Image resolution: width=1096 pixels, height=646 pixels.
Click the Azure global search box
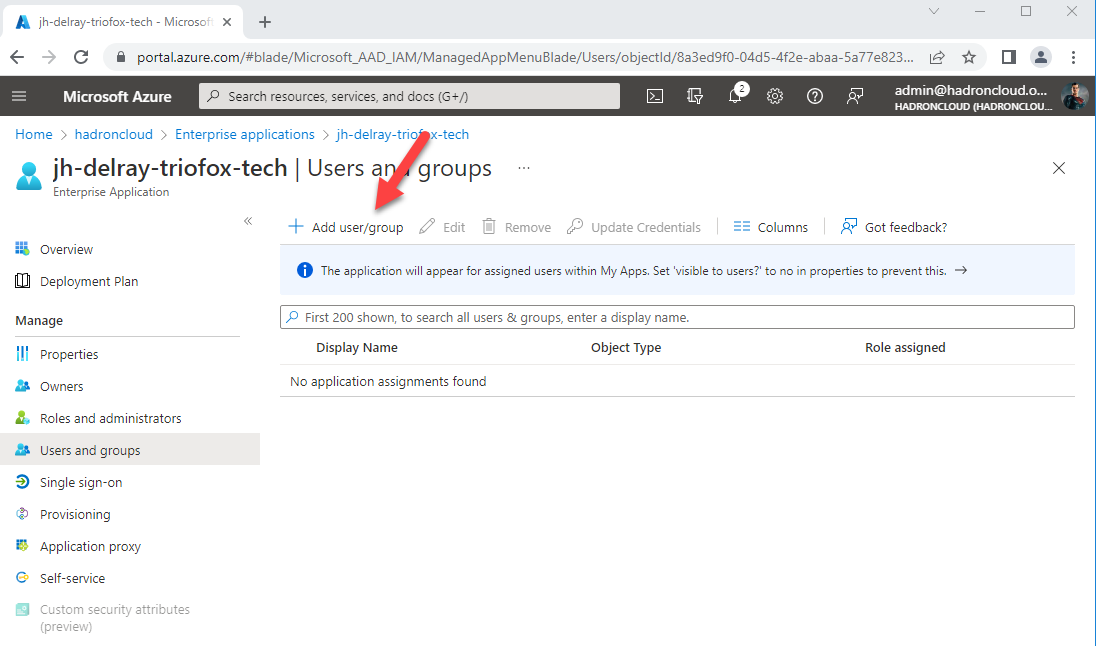pyautogui.click(x=410, y=96)
